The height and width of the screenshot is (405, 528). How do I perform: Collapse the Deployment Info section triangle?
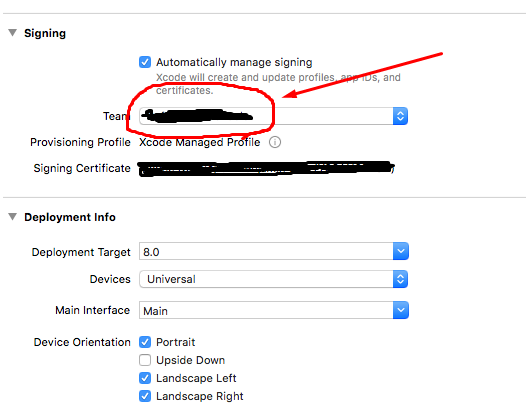12,216
